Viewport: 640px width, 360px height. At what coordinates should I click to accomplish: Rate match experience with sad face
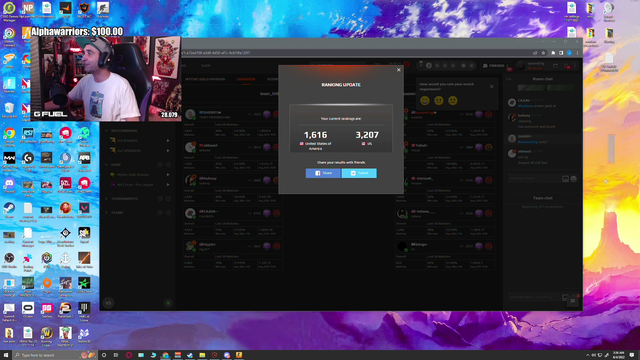(453, 100)
